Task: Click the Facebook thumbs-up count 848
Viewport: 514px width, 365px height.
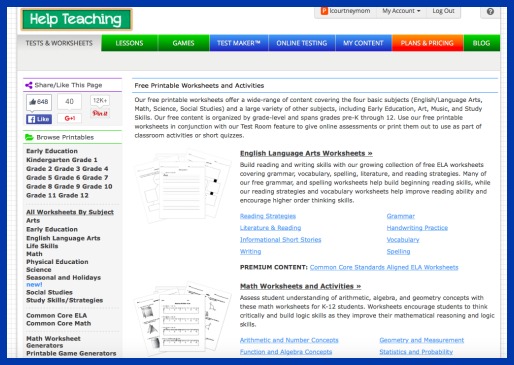Action: 39,102
